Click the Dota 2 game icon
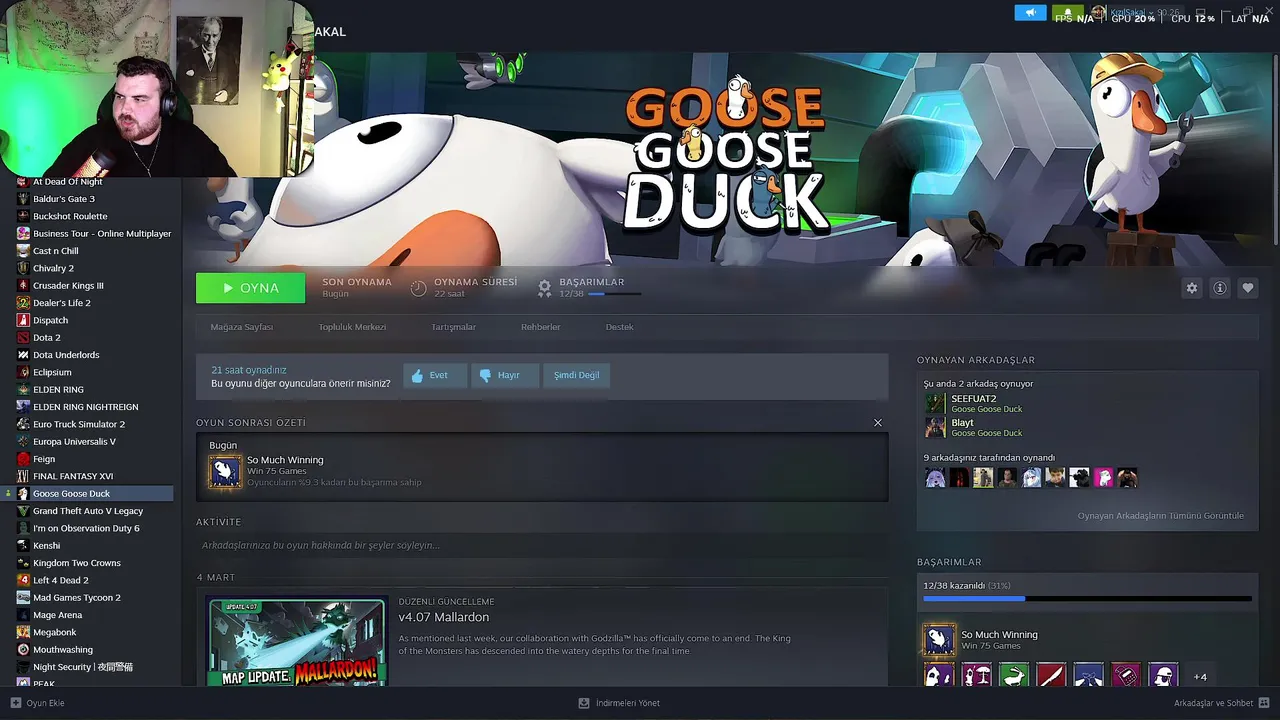The width and height of the screenshot is (1280, 720). tap(23, 337)
